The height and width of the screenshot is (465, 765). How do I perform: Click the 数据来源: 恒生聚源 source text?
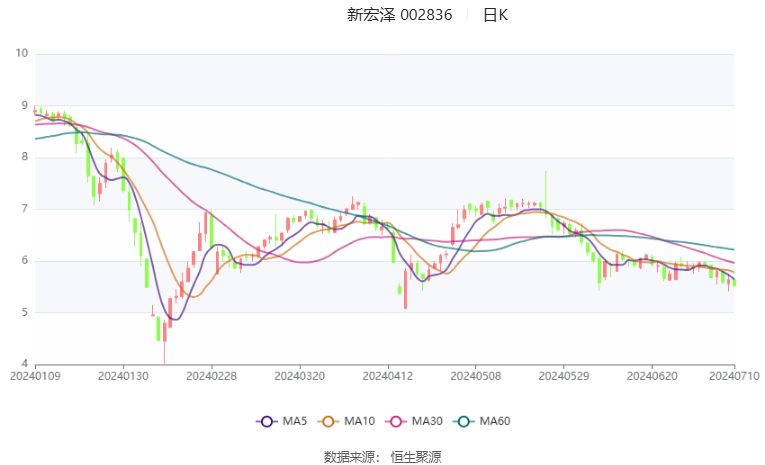(382, 457)
